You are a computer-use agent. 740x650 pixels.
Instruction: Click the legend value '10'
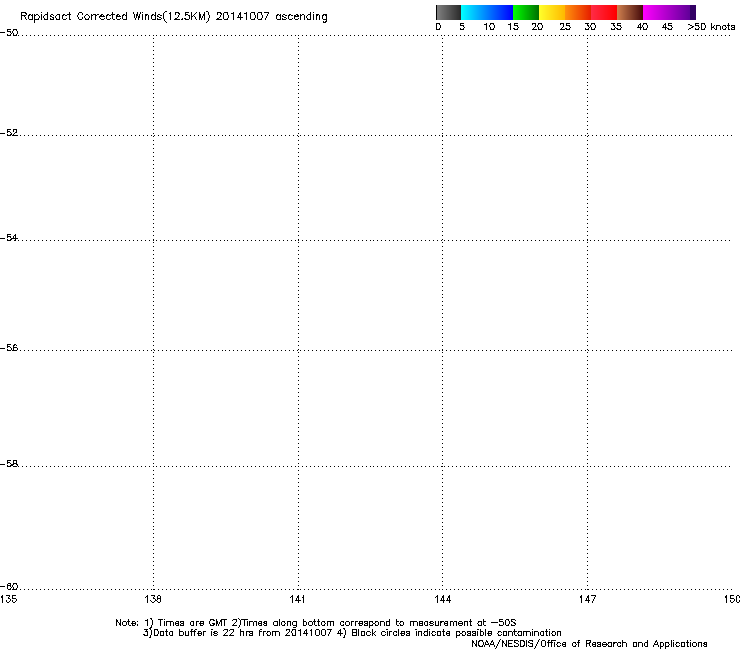[x=489, y=27]
